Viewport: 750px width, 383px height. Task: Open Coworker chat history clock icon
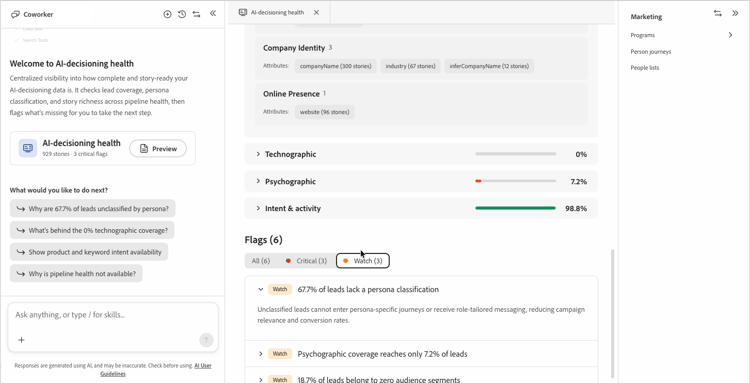pyautogui.click(x=182, y=14)
